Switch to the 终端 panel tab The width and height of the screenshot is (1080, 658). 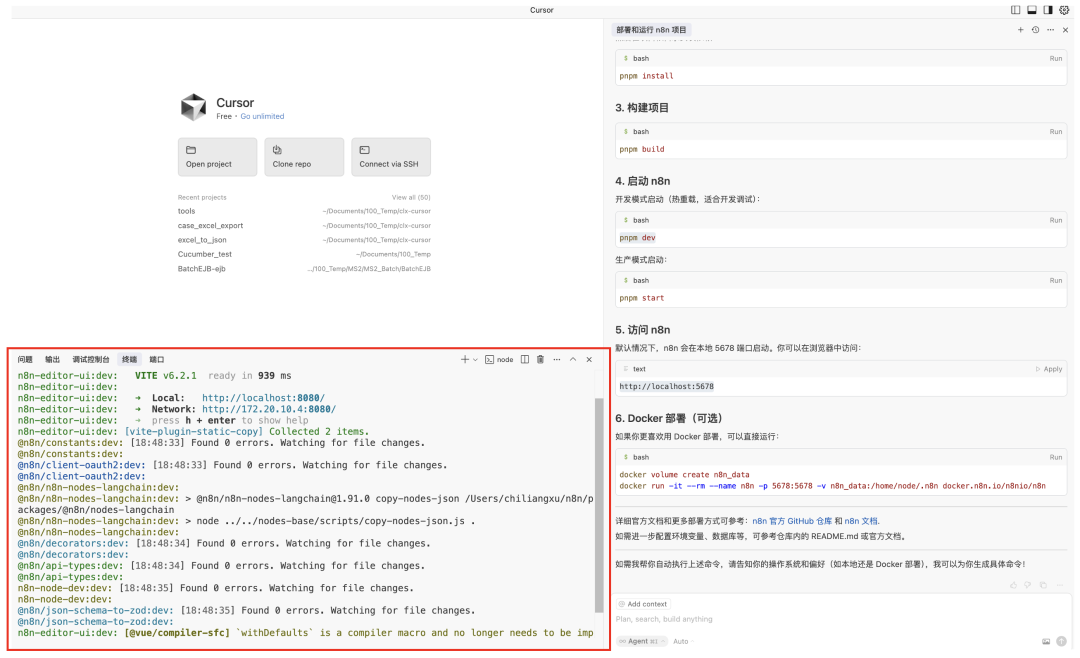129,360
